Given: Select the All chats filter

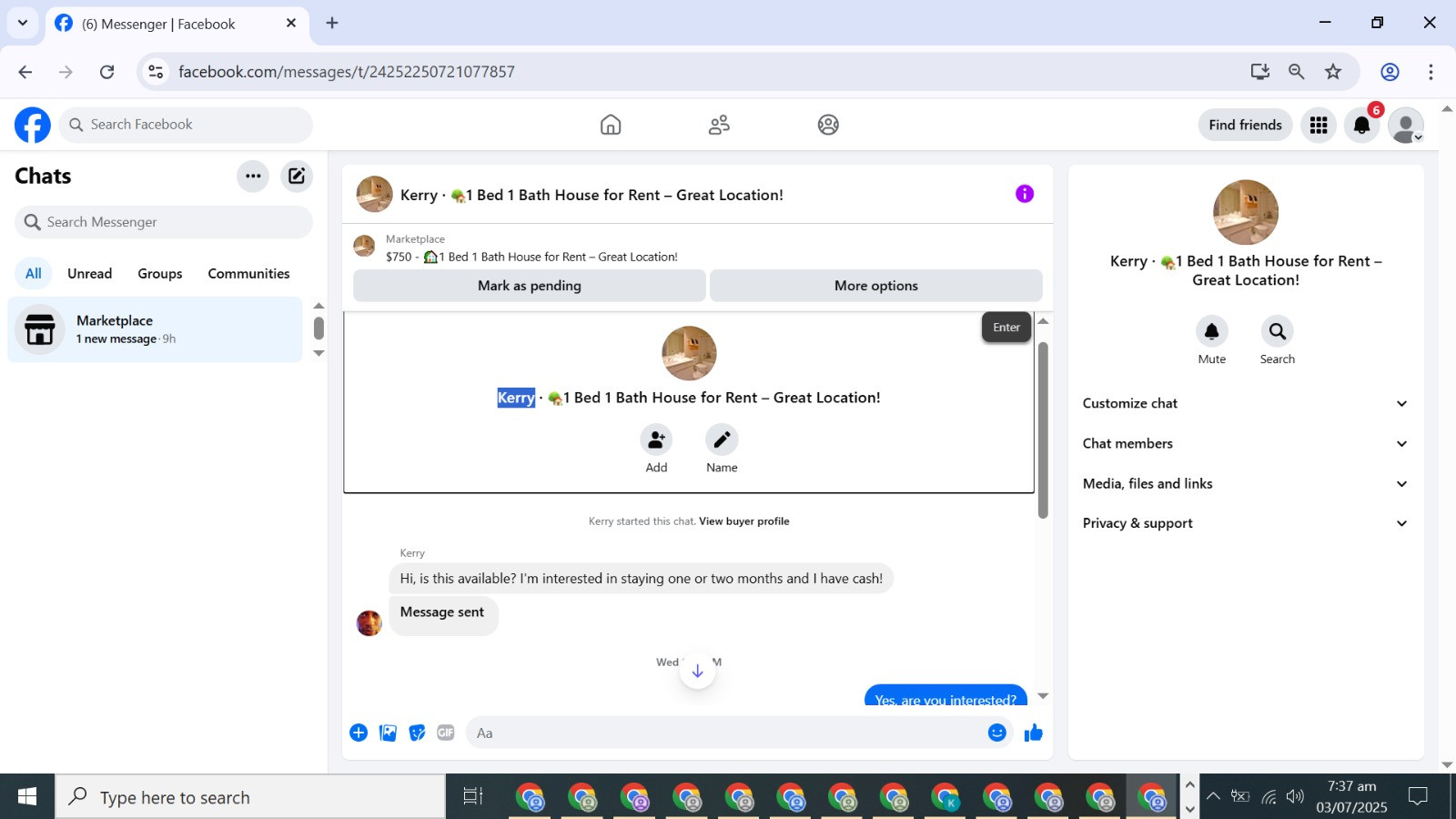Looking at the screenshot, I should click(34, 273).
